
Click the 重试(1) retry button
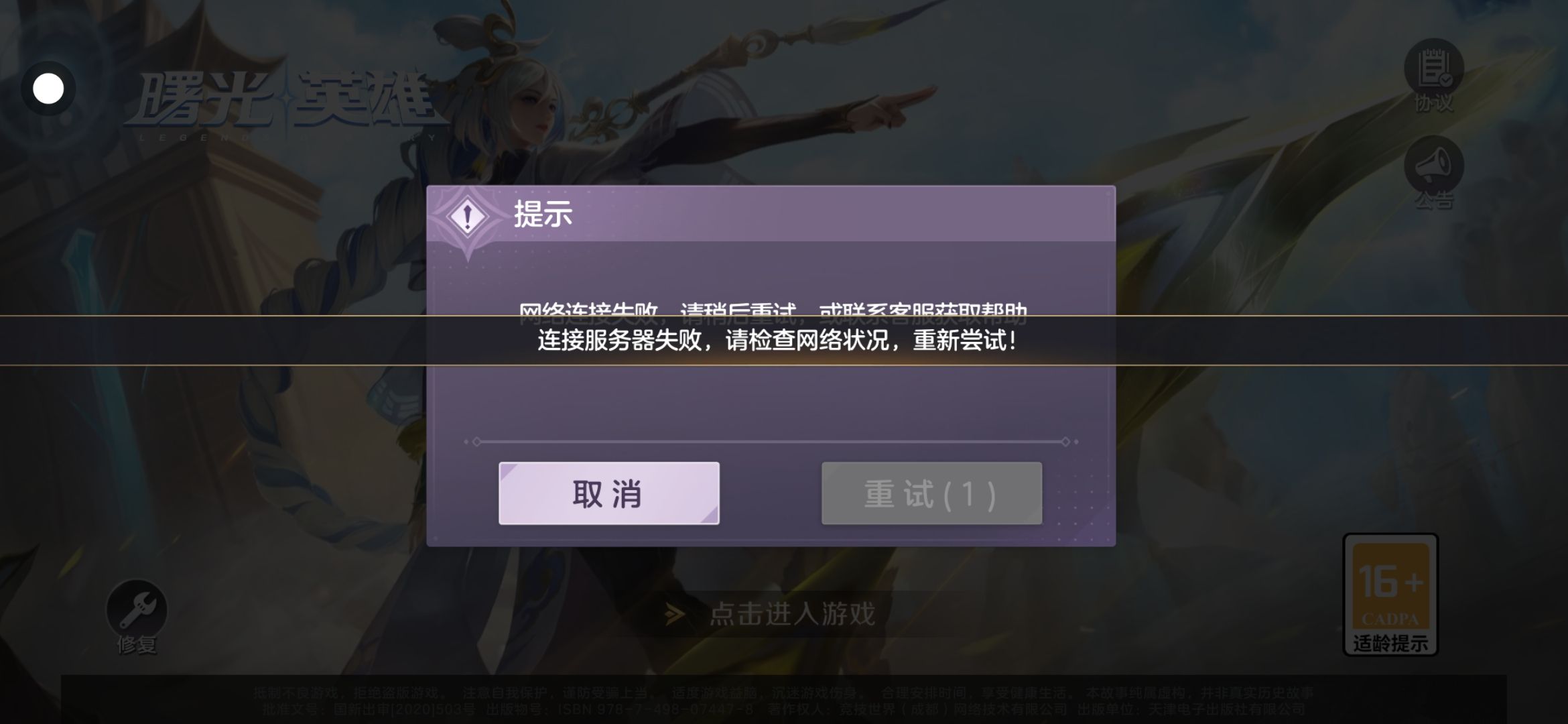(x=931, y=493)
